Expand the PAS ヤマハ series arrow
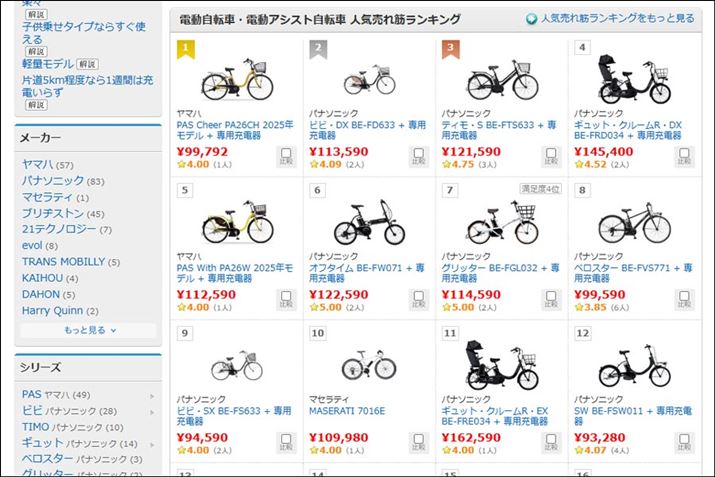The height and width of the screenshot is (477, 715). coord(152,395)
